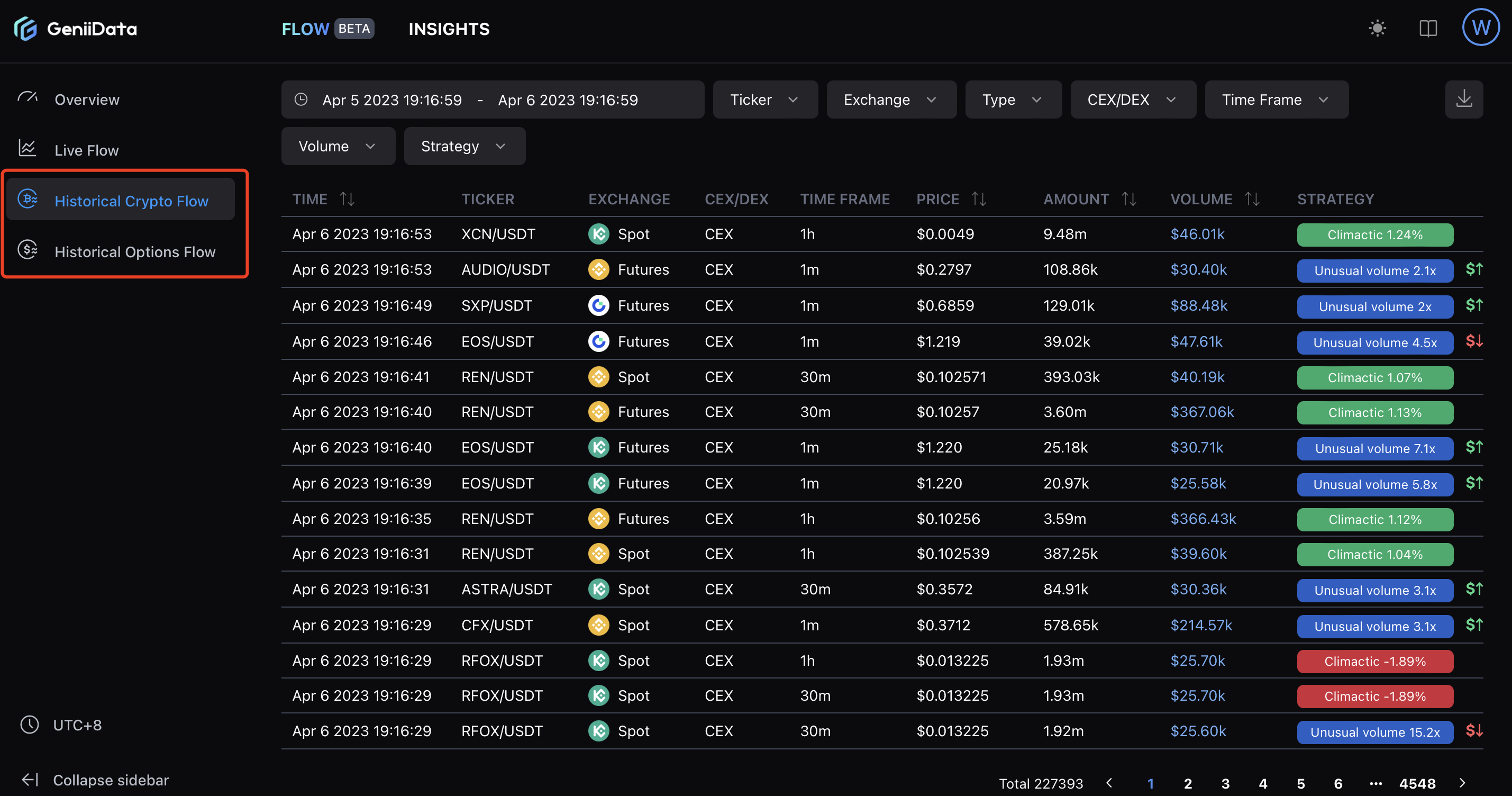1512x796 pixels.
Task: Sort by VOLUME column arrows
Action: click(x=1252, y=199)
